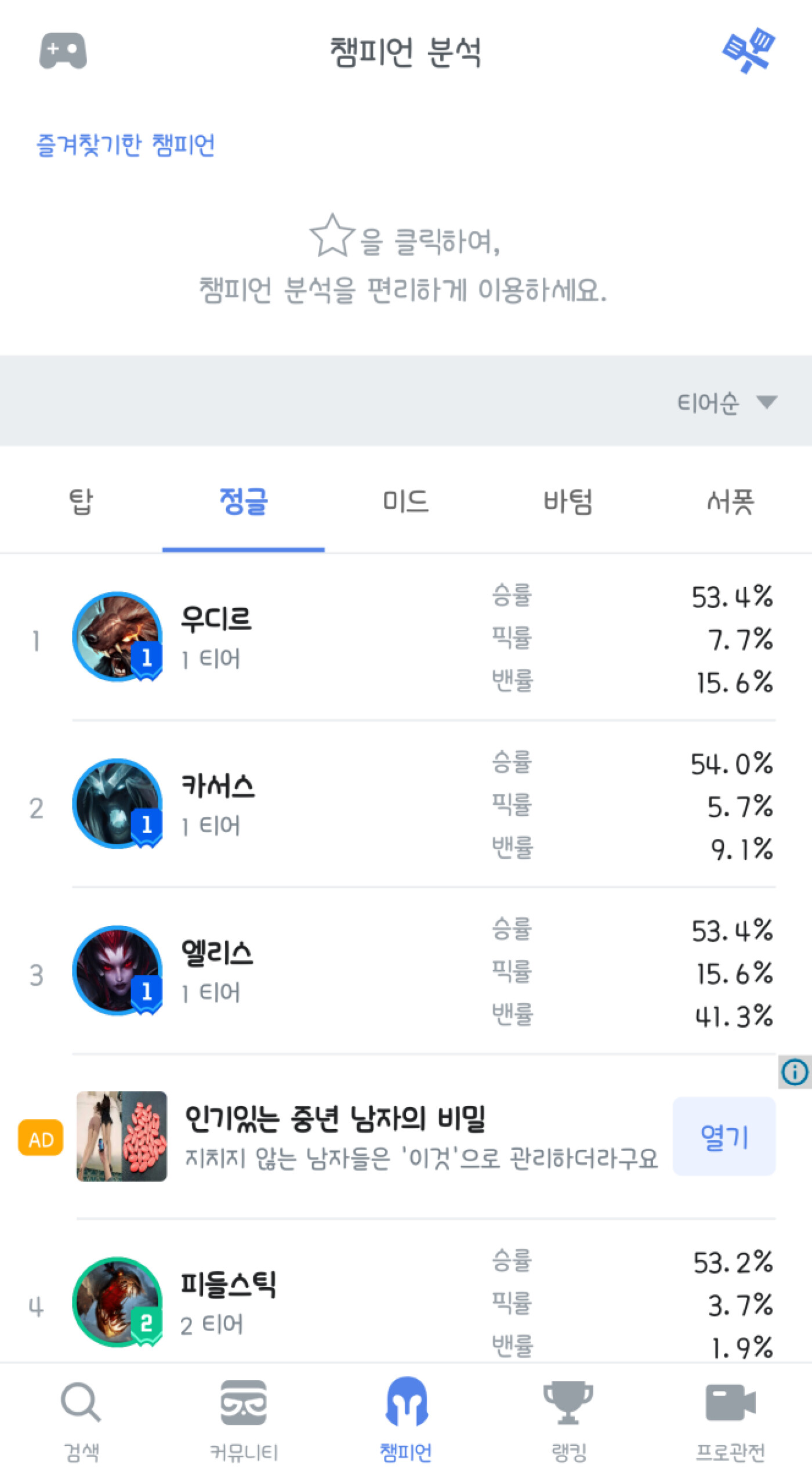This screenshot has width=812, height=1468.
Task: Expand the 티어순 sort dropdown
Action: click(727, 402)
